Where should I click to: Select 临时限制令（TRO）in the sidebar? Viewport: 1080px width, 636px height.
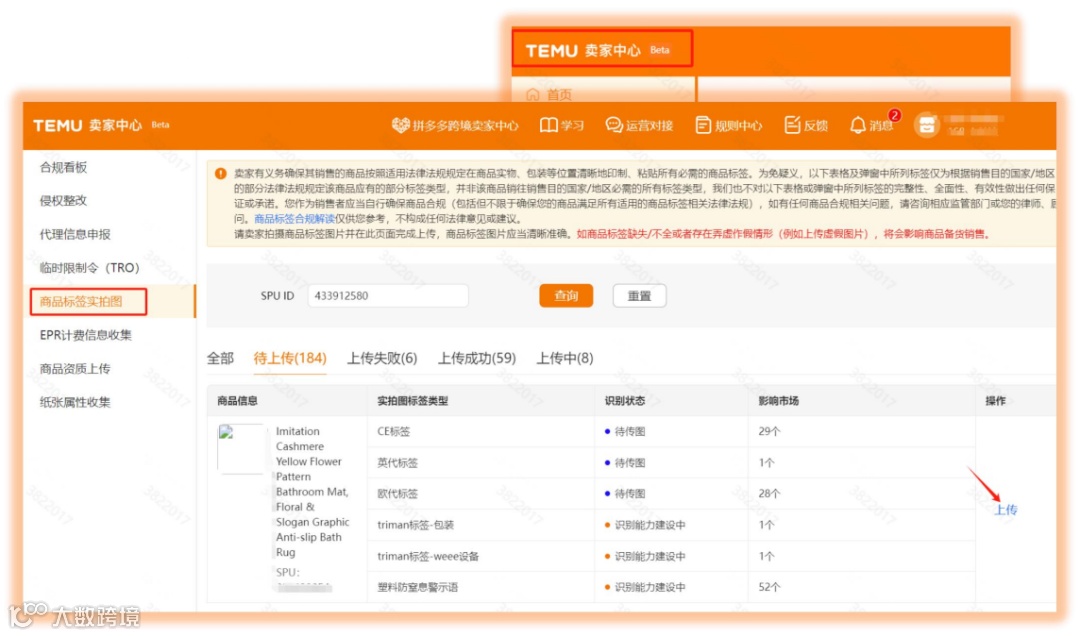coord(90,267)
